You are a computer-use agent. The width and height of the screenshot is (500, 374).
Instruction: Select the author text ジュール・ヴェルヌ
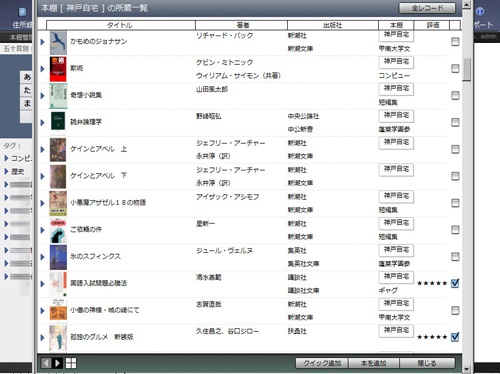pos(224,251)
